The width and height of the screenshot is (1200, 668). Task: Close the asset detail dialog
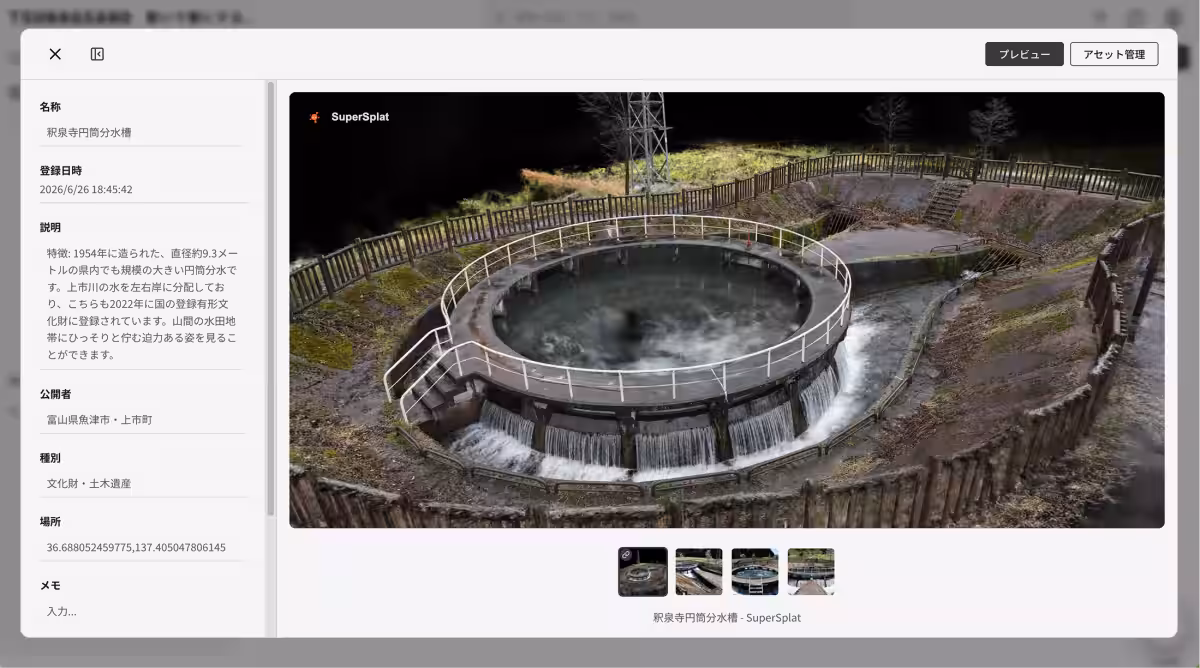point(55,54)
